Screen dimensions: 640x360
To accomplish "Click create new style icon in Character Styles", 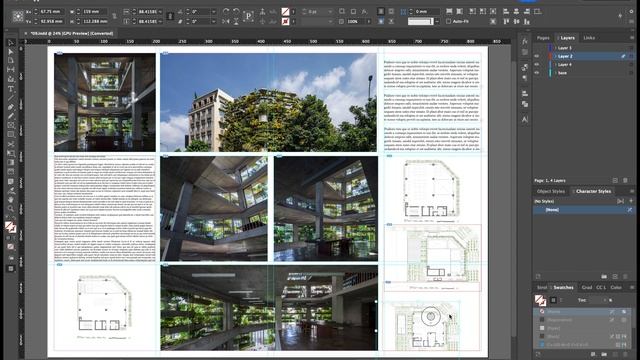I will [615, 276].
